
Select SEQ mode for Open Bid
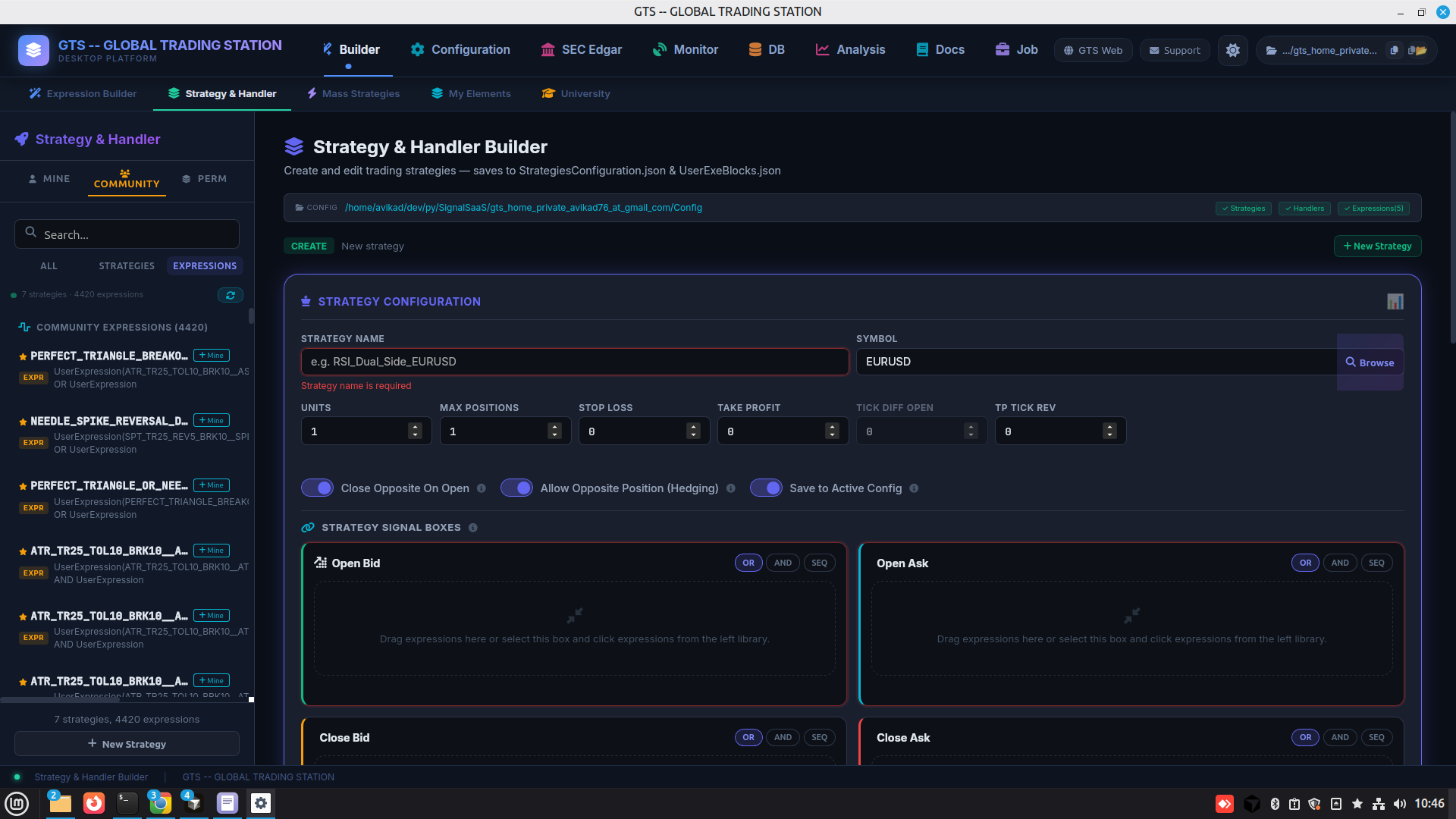[820, 563]
